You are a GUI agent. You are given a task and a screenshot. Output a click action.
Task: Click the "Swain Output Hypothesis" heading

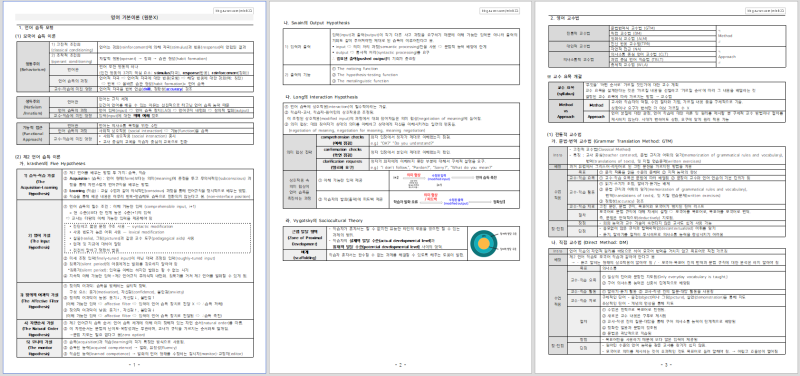[316, 22]
